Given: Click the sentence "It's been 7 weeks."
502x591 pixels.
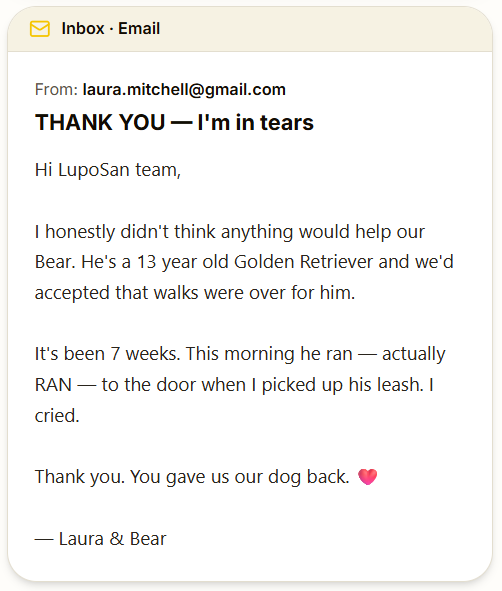Looking at the screenshot, I should (107, 354).
